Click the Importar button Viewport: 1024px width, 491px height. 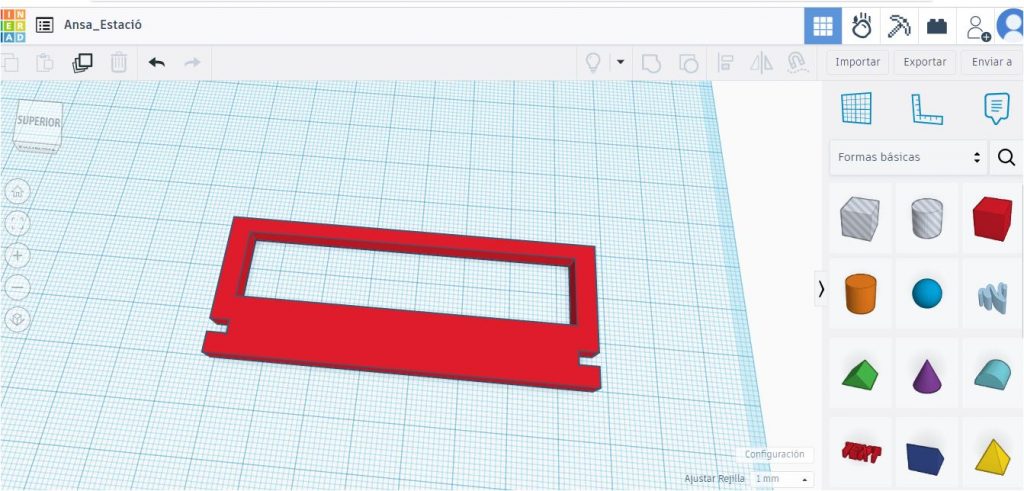click(857, 62)
